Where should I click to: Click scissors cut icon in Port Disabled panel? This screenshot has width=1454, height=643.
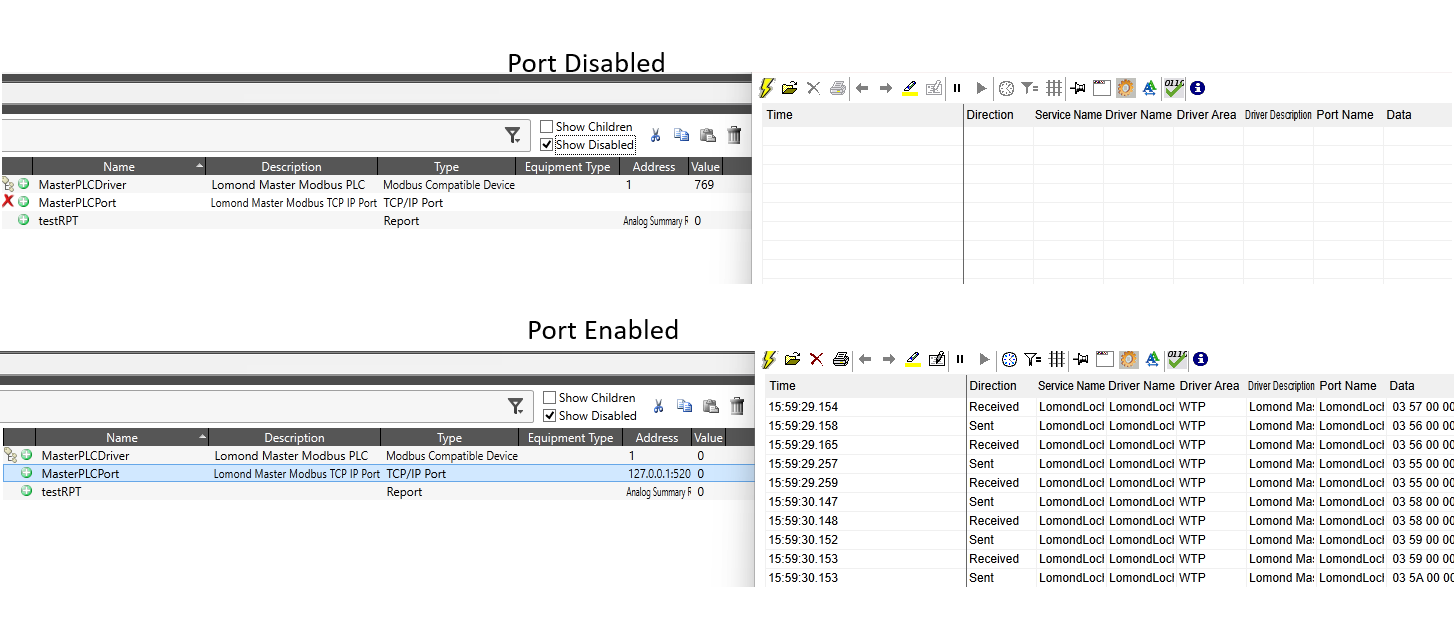tap(656, 135)
